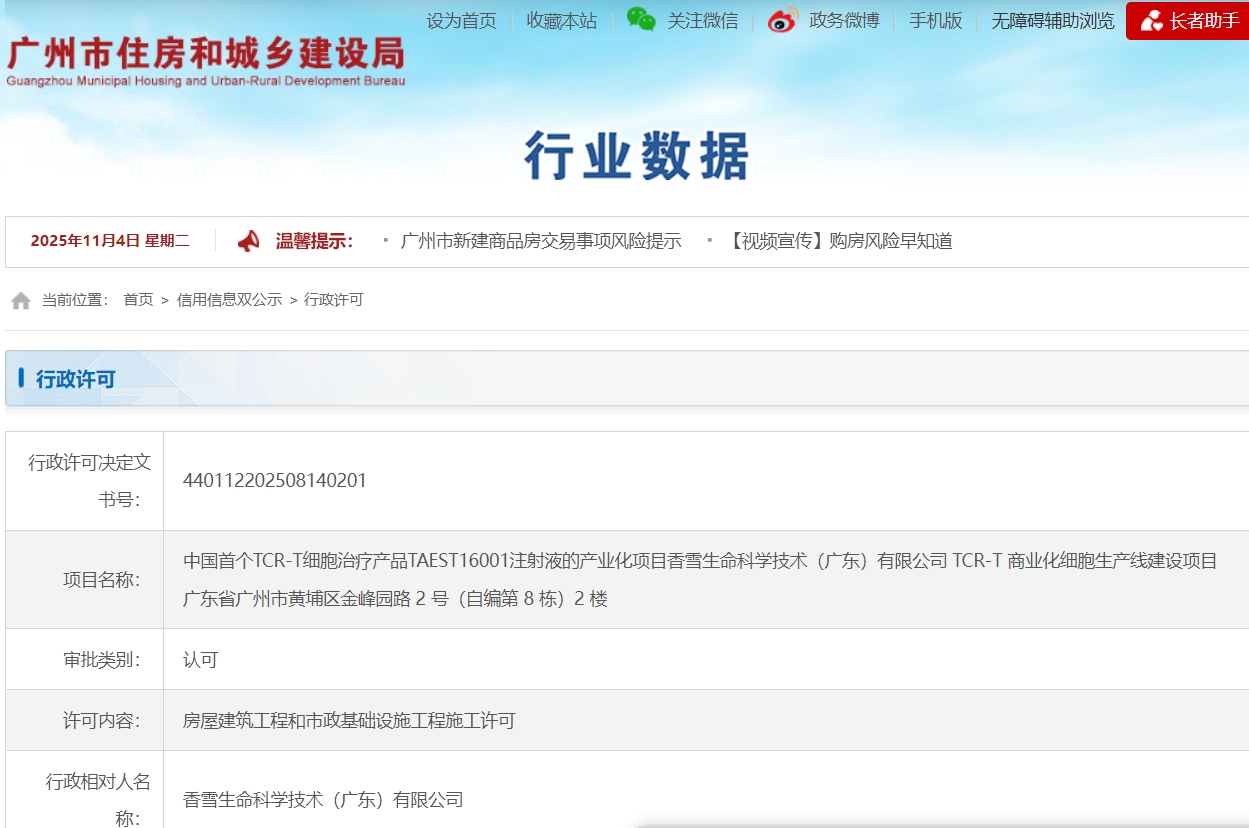Click the 温馨提示 label
The width and height of the screenshot is (1249, 828).
(314, 241)
